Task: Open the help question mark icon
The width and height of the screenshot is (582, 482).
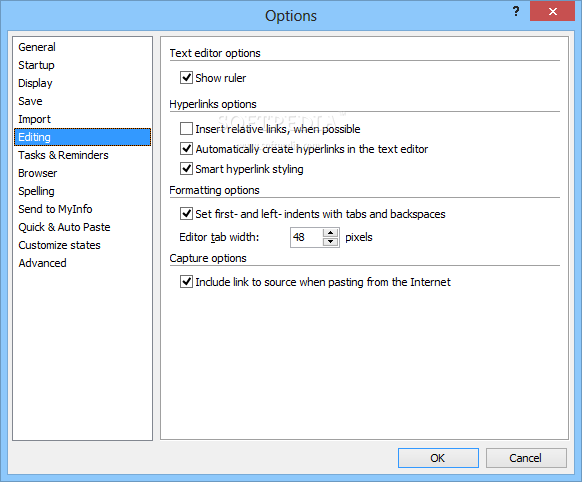Action: pyautogui.click(x=516, y=12)
